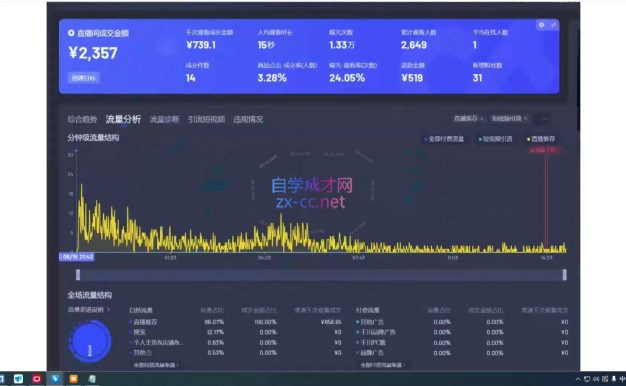626x386 pixels.
Task: Show hidden tray icons with the caret
Action: click(578, 379)
